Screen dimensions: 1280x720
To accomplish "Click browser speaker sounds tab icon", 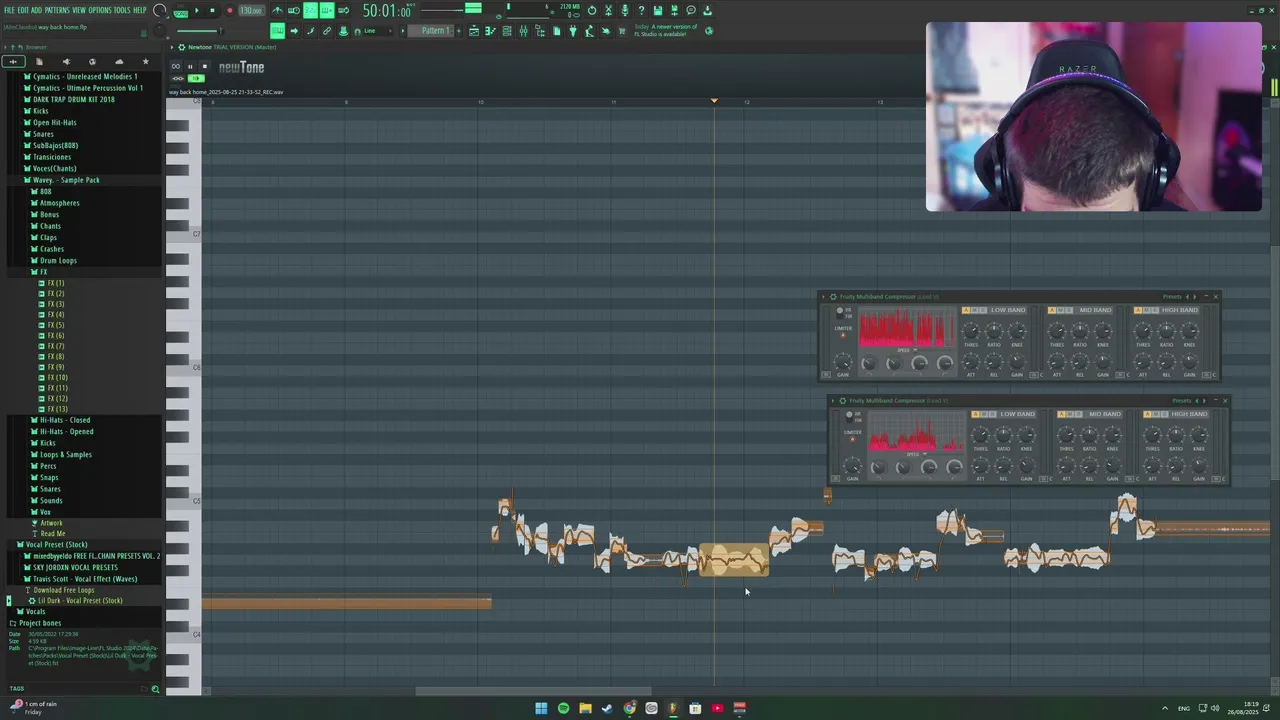I will point(66,62).
